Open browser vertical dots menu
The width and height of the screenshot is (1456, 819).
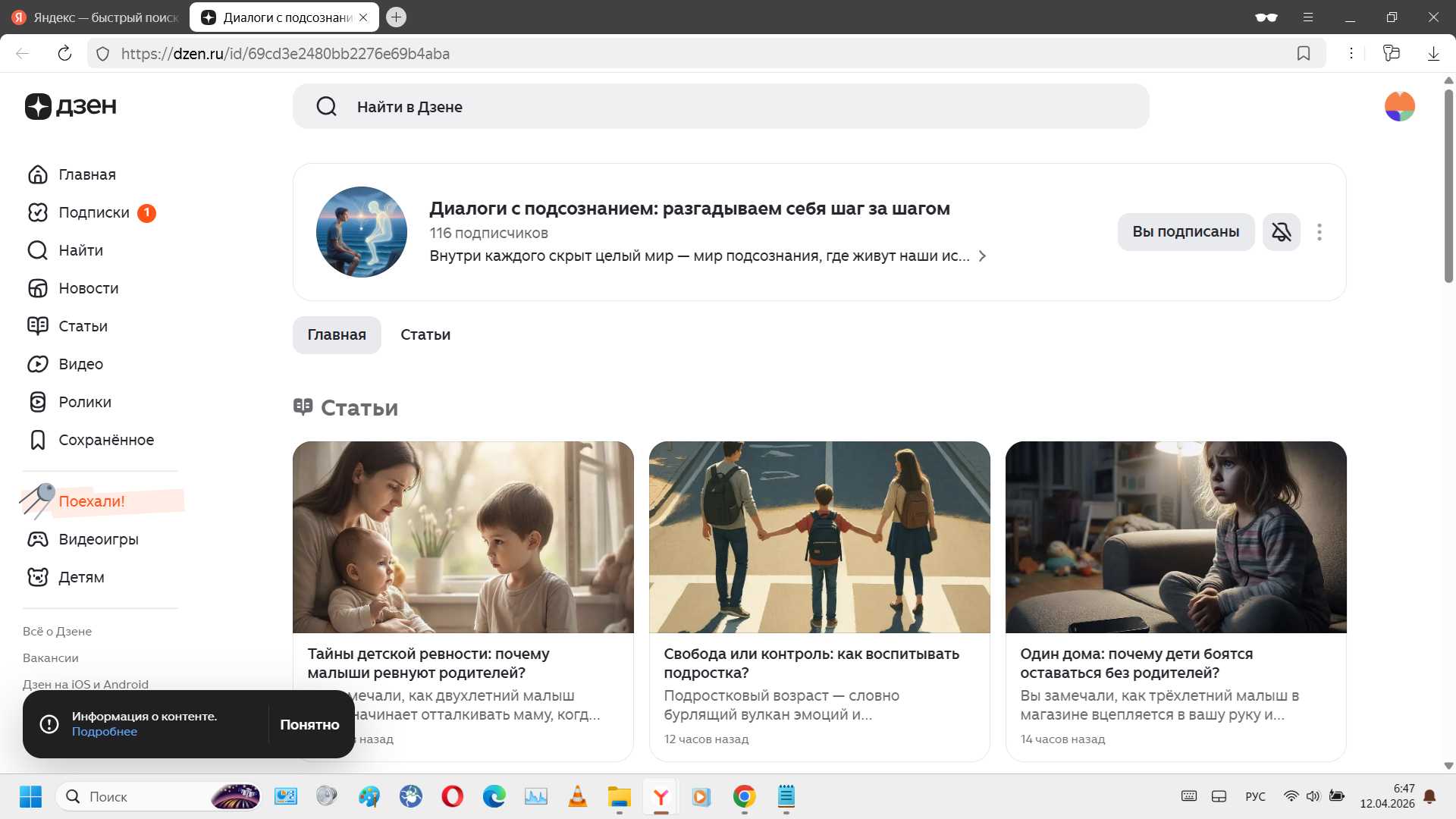point(1351,53)
